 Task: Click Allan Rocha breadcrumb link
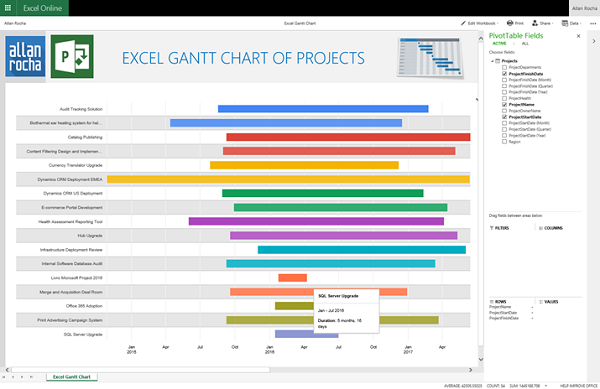pyautogui.click(x=15, y=23)
